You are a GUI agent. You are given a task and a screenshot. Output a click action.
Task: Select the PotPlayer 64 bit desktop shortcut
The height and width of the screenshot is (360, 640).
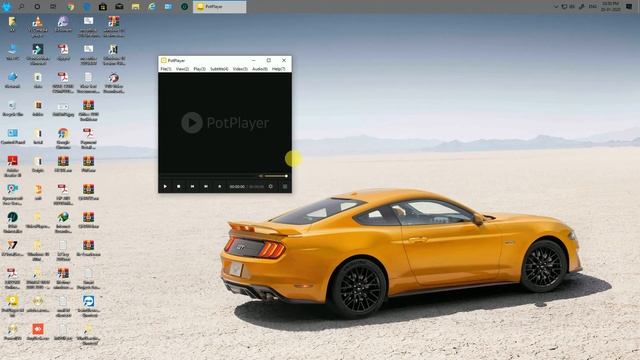click(12, 307)
